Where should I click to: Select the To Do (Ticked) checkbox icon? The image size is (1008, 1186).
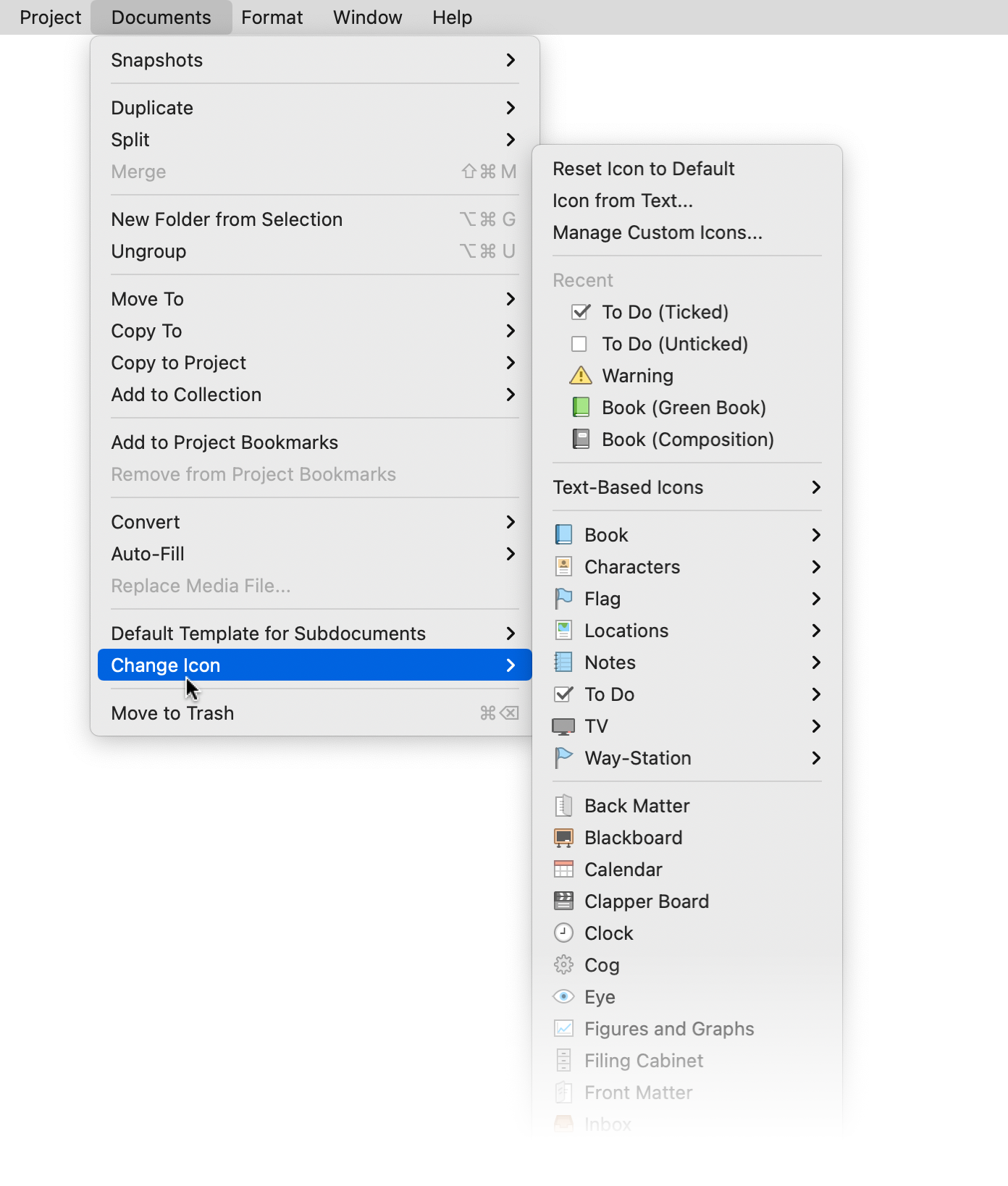coord(665,312)
